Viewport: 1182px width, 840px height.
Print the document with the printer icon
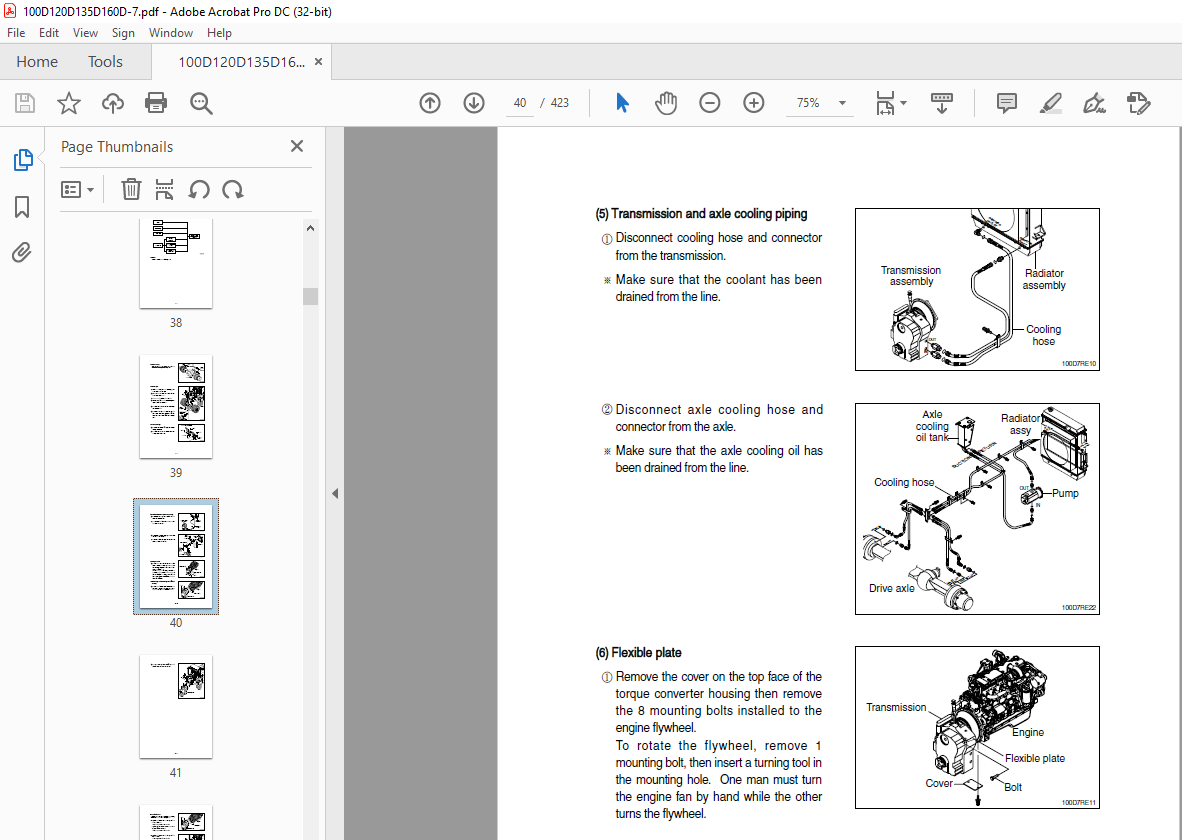pyautogui.click(x=156, y=103)
